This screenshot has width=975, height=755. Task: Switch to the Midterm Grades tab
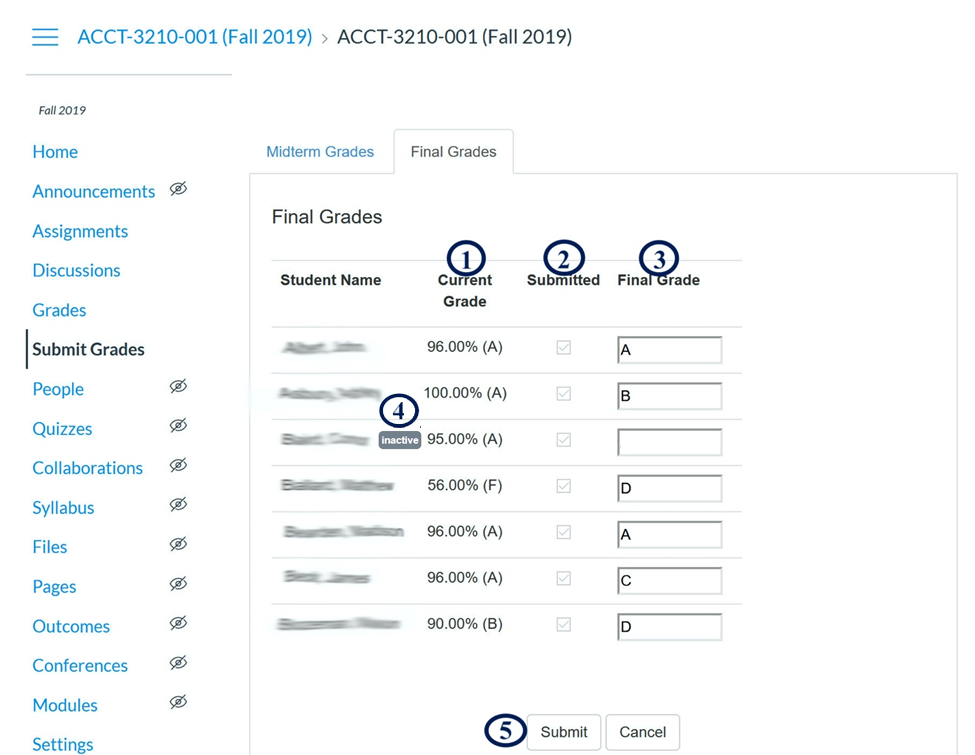(x=320, y=151)
